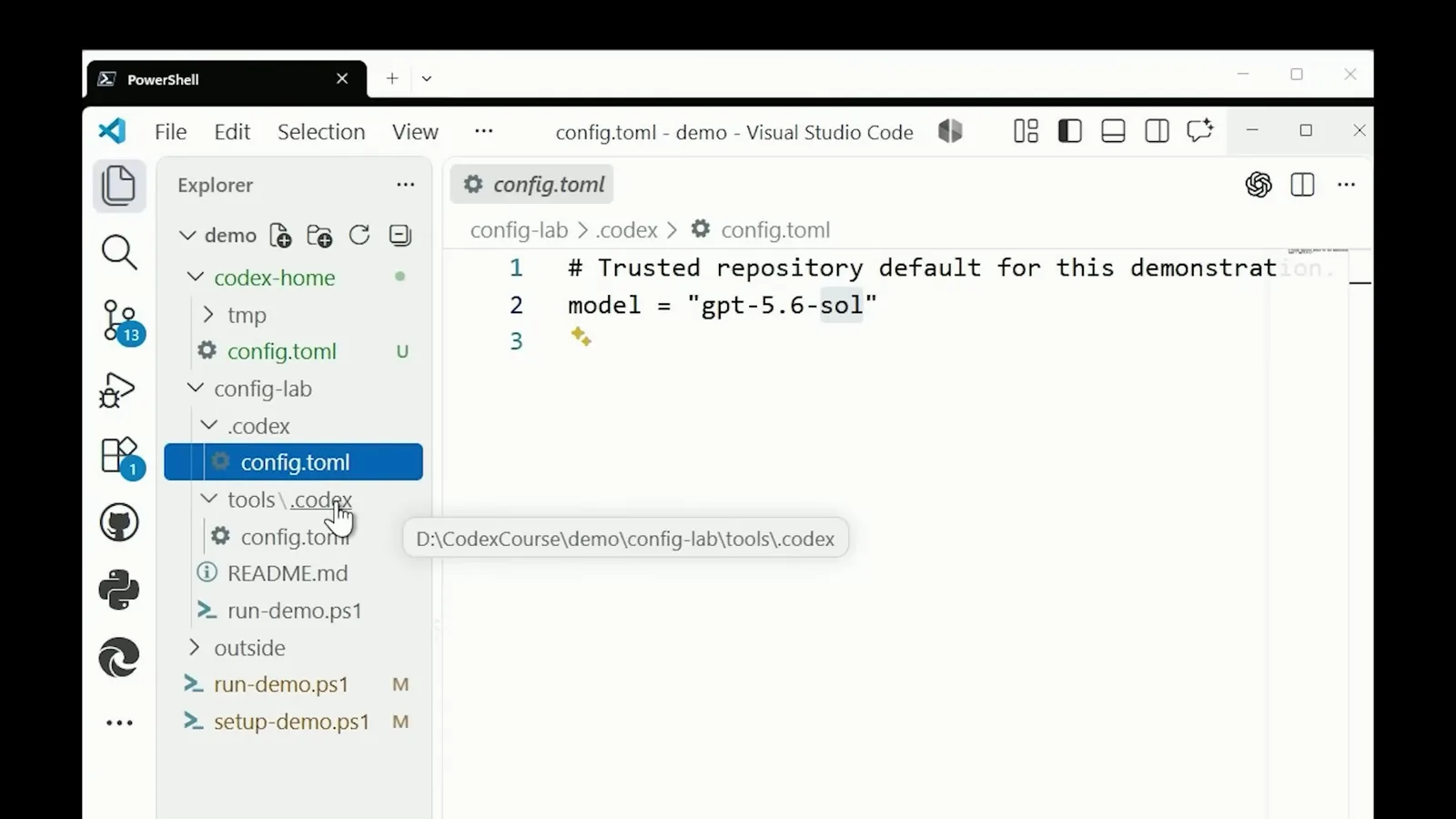1456x819 pixels.
Task: Open editor More Actions ellipsis
Action: click(1346, 185)
